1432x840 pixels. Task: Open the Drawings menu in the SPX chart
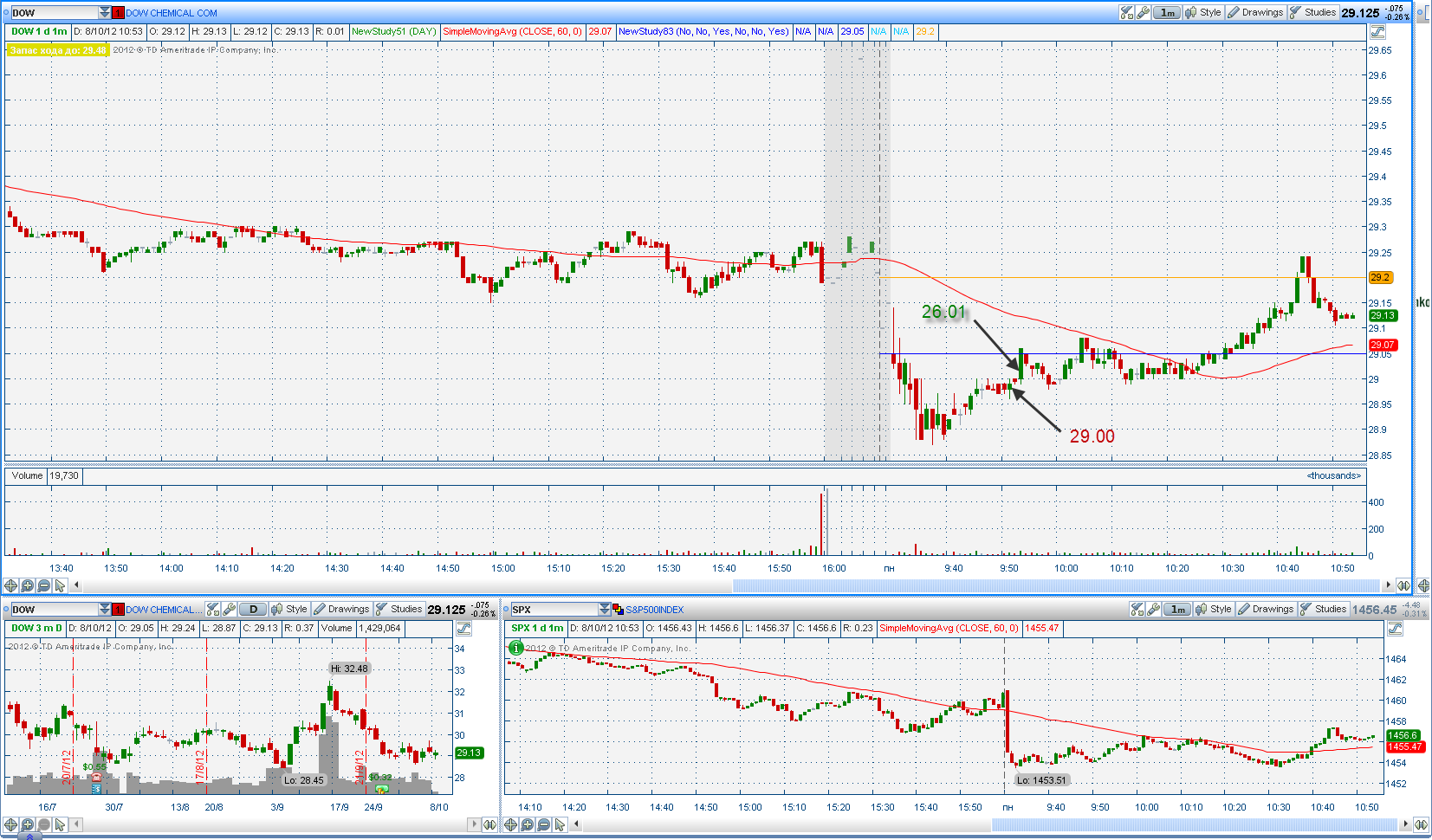(1266, 609)
